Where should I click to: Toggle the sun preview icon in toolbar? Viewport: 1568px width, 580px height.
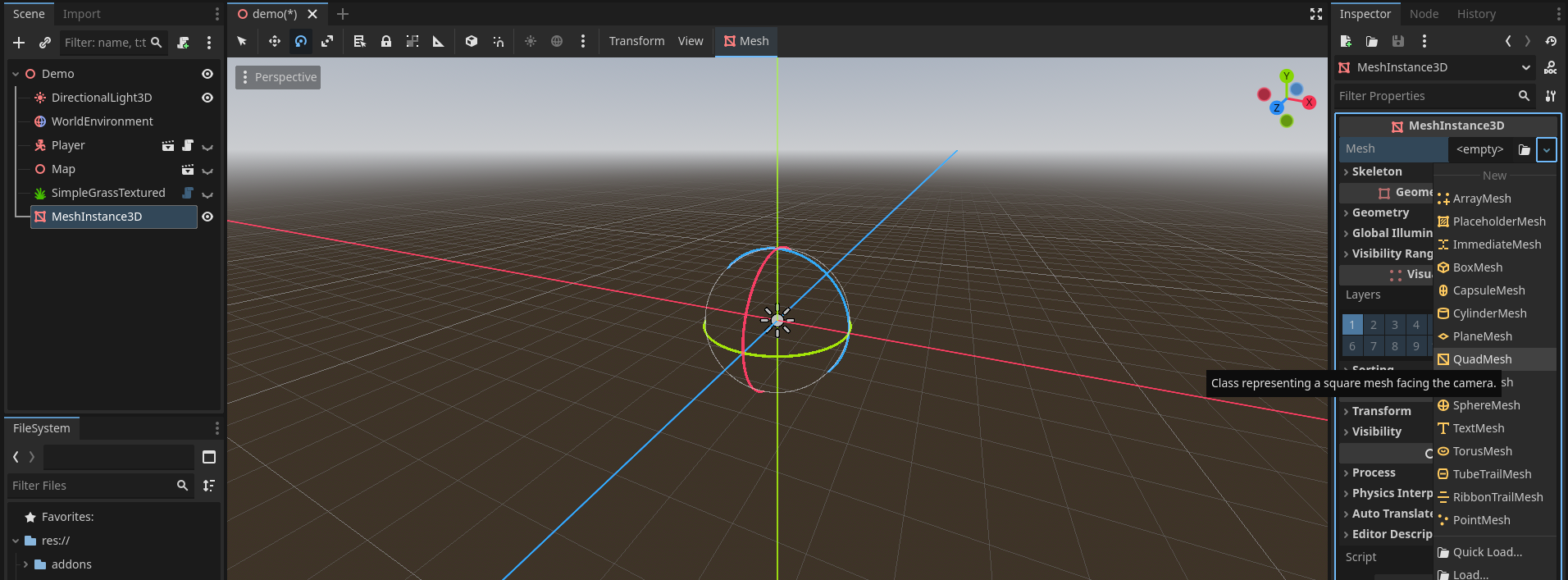click(531, 41)
